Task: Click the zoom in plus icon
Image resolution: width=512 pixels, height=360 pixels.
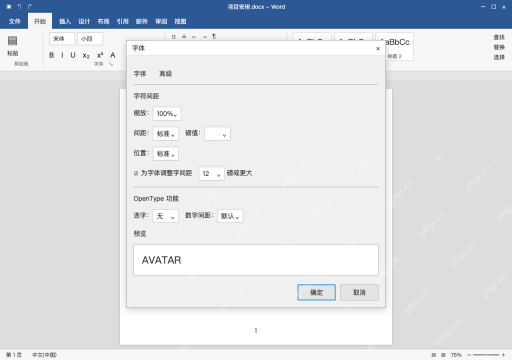Action: (x=503, y=355)
